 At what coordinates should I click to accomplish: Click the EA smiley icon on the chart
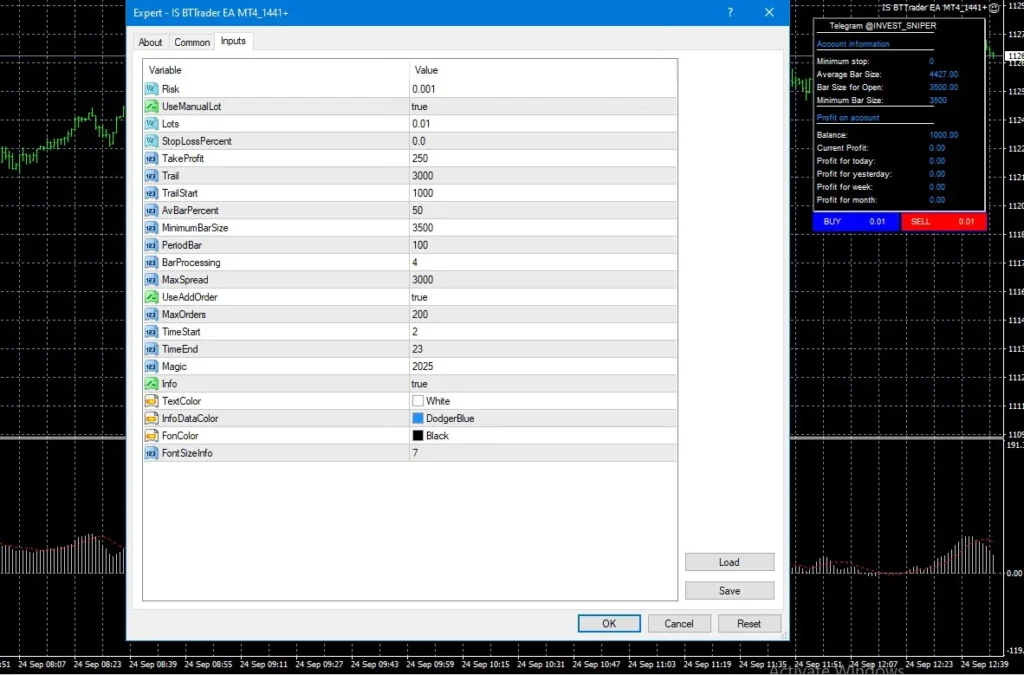coord(995,8)
